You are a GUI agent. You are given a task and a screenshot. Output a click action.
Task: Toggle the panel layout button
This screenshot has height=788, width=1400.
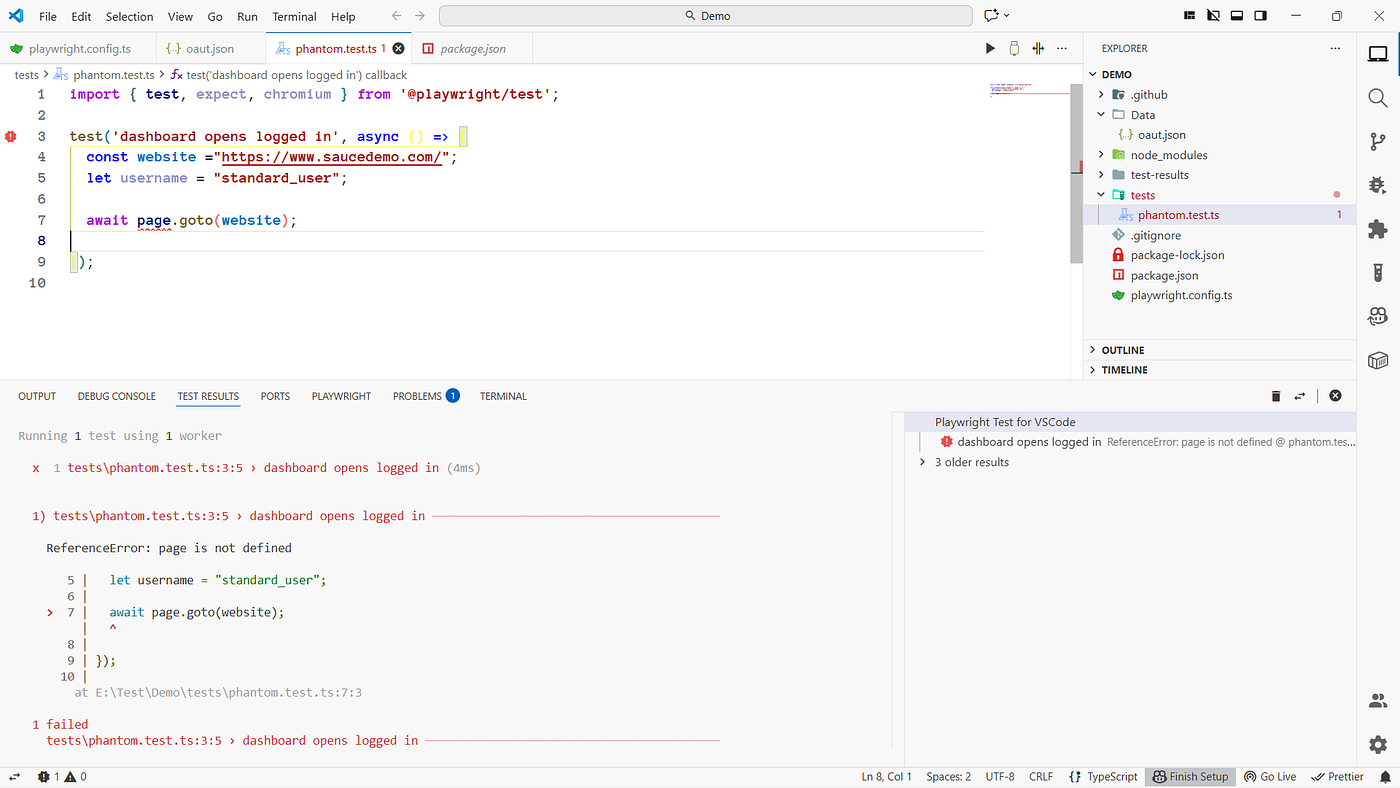1237,16
